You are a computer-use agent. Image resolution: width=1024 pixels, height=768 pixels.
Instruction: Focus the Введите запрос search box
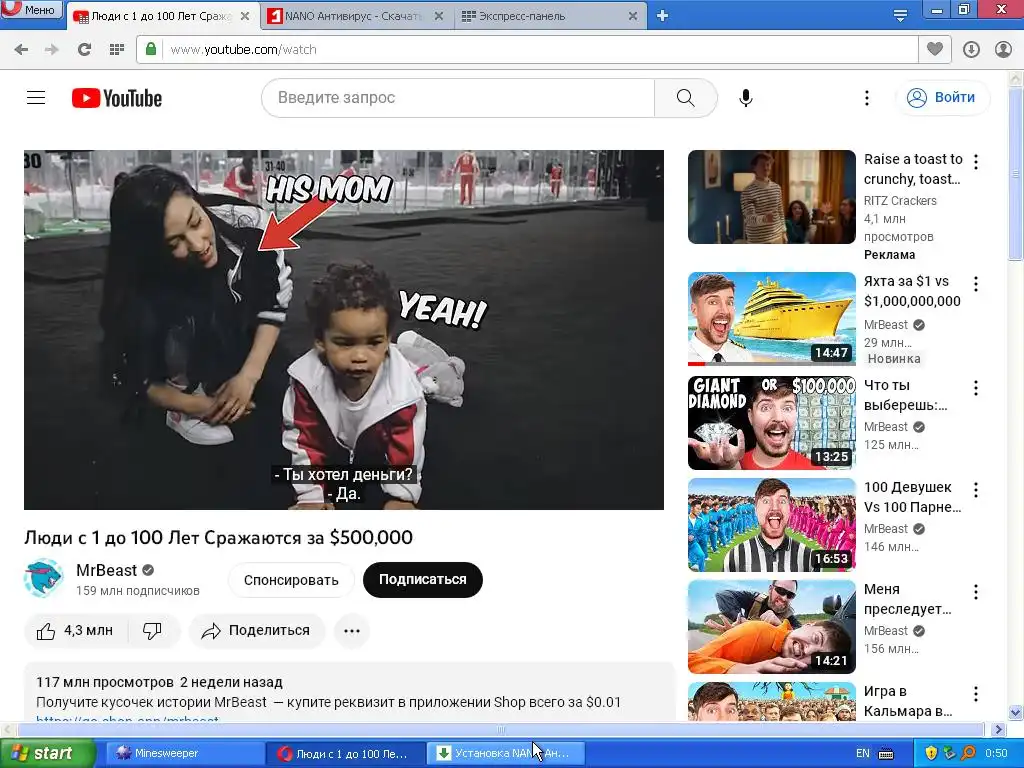point(458,98)
